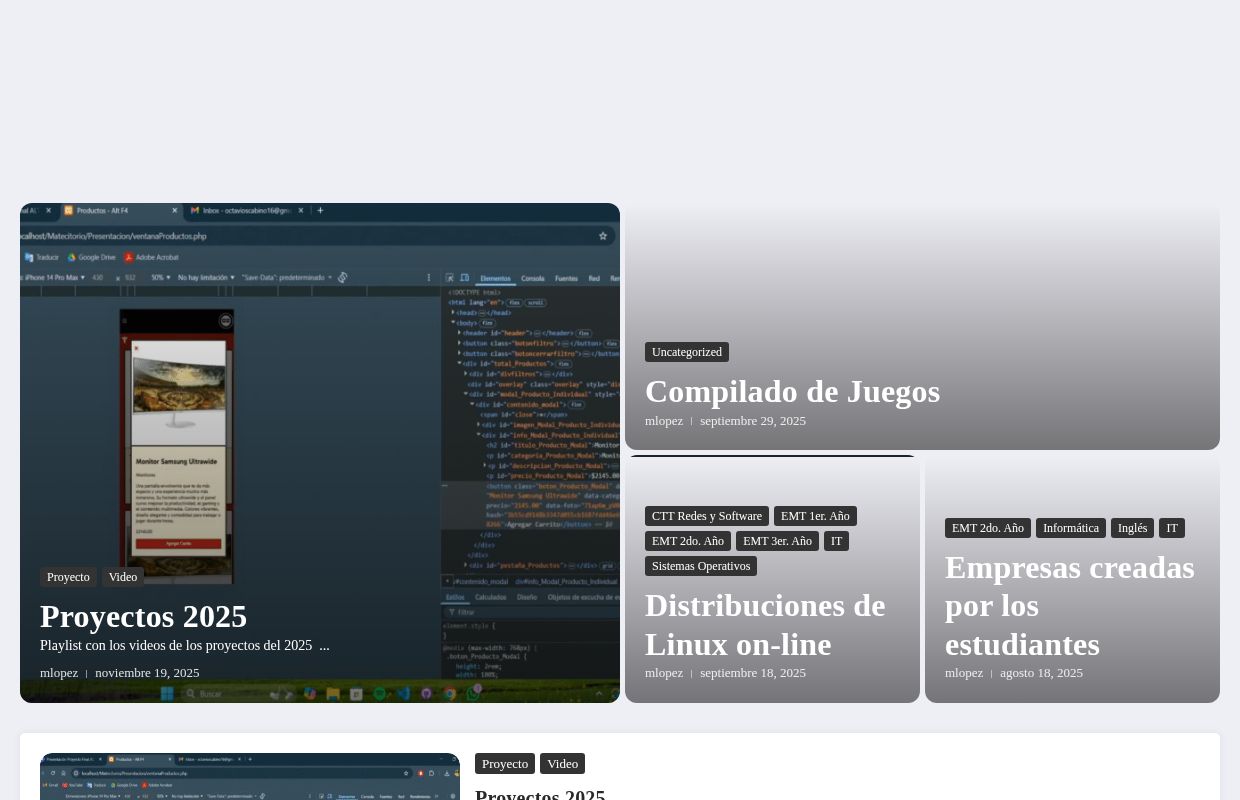The width and height of the screenshot is (1240, 800).
Task: Toggle the device toolbar in DevTools
Action: click(x=463, y=277)
